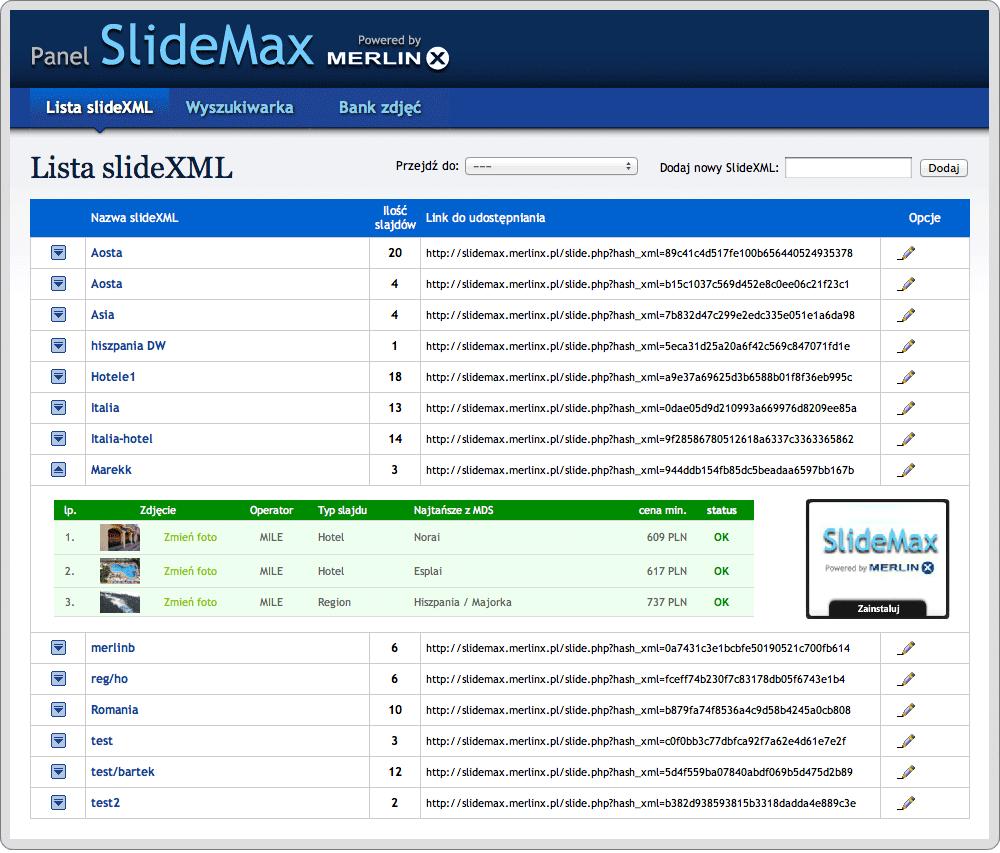Open the Przejdź do dropdown
Screen dimensions: 1000x853
coord(551,166)
